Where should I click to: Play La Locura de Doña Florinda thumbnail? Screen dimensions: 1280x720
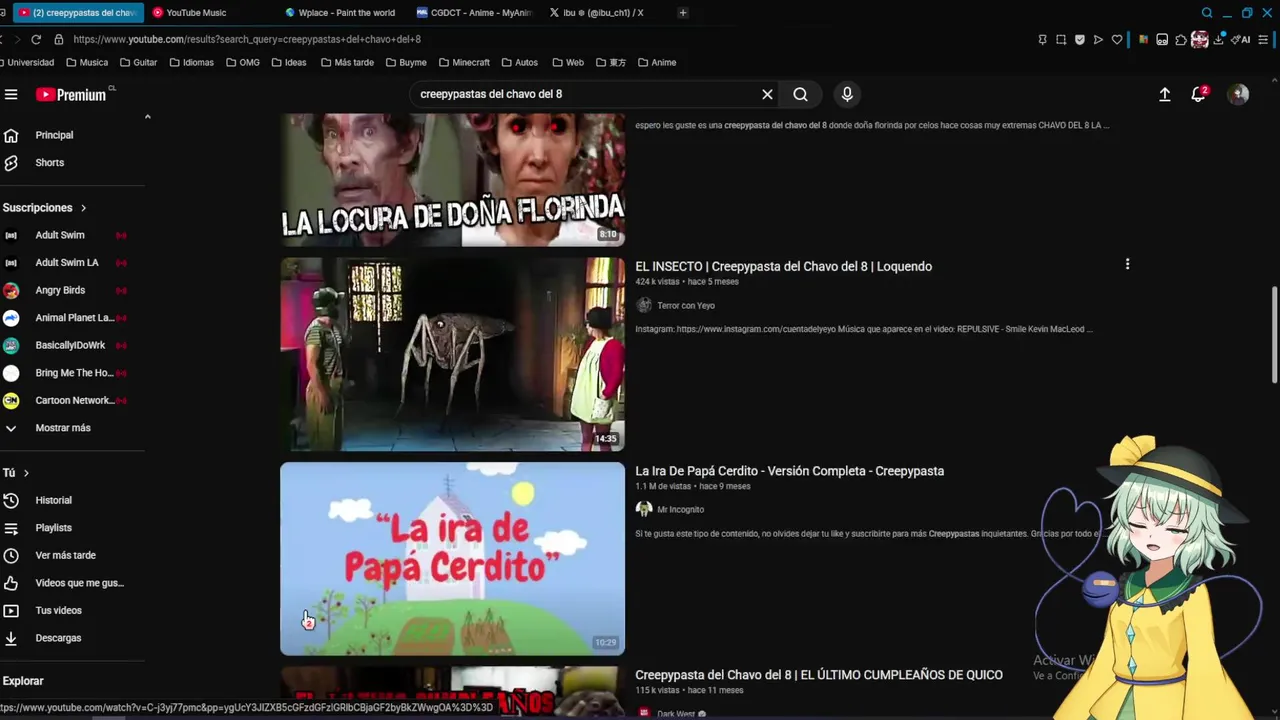coord(452,180)
